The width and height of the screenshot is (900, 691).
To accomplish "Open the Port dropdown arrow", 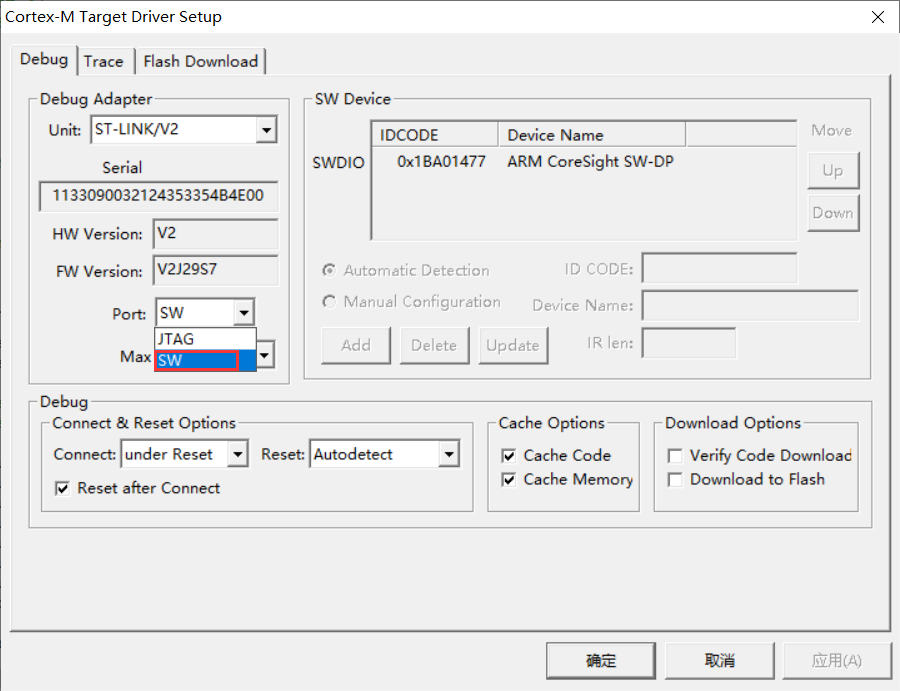I will pos(244,313).
